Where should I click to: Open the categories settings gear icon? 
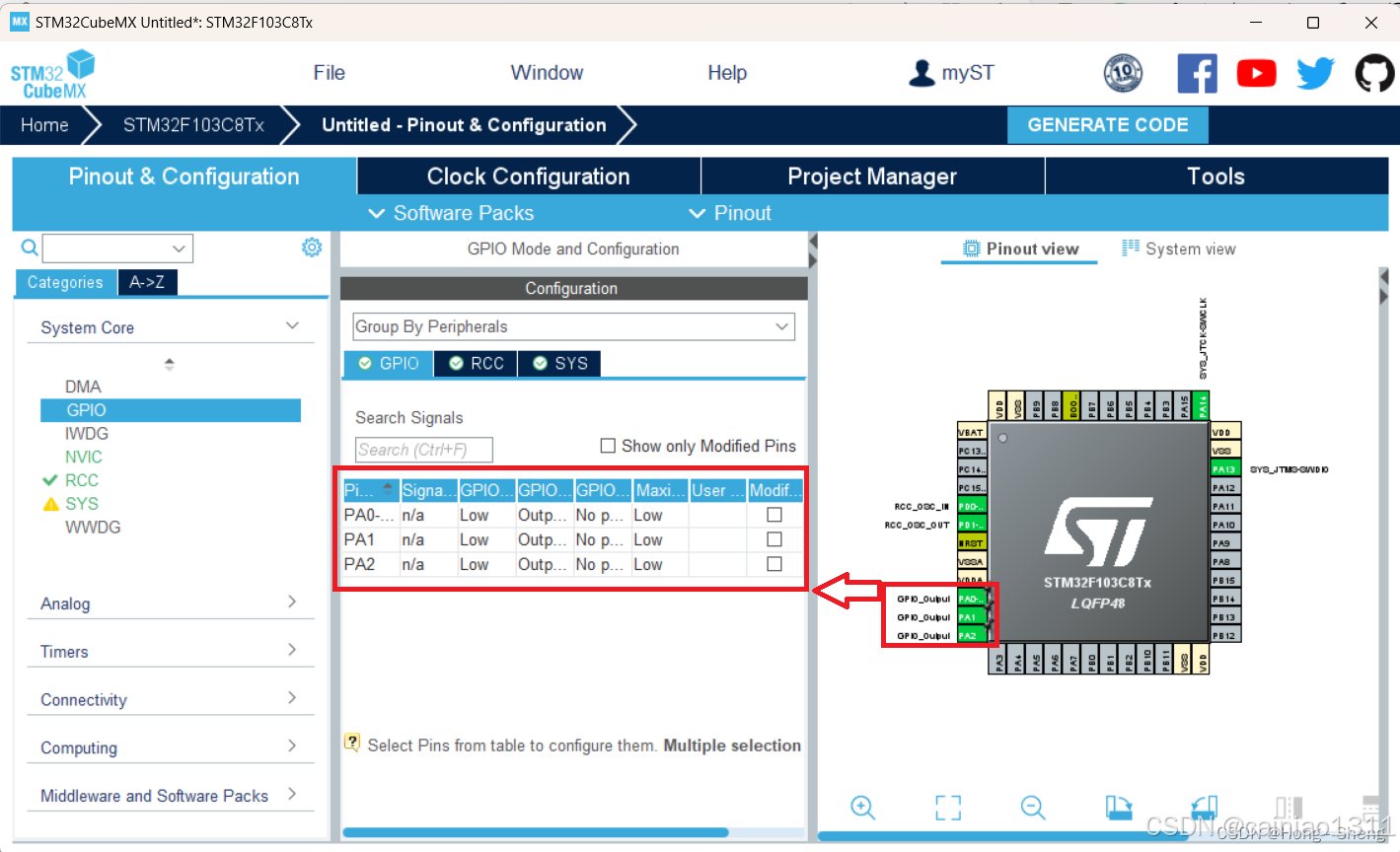coord(312,248)
